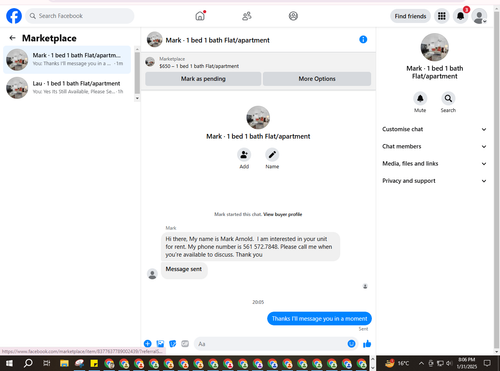Choose a GIF icon in composer

coord(185,344)
